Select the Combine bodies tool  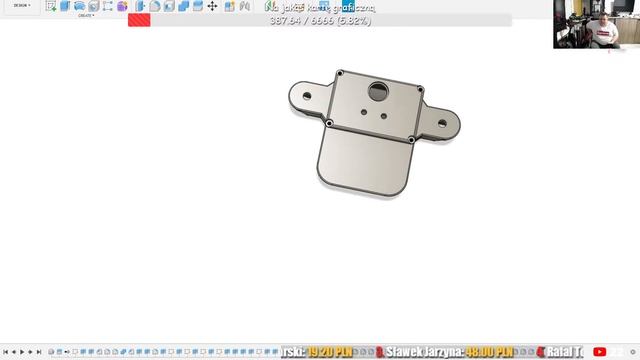(x=184, y=6)
